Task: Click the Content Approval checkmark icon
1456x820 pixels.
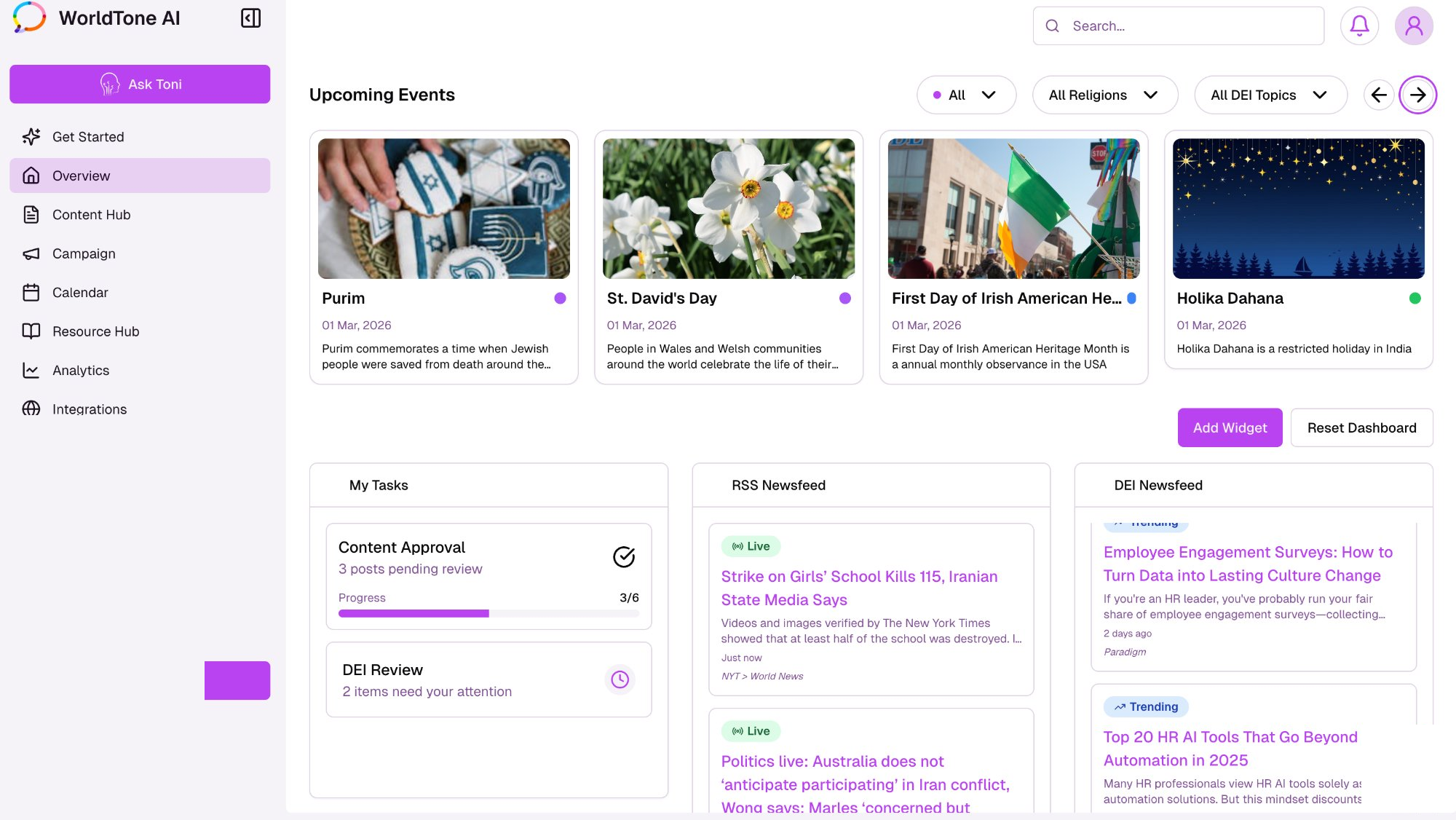Action: pyautogui.click(x=623, y=556)
